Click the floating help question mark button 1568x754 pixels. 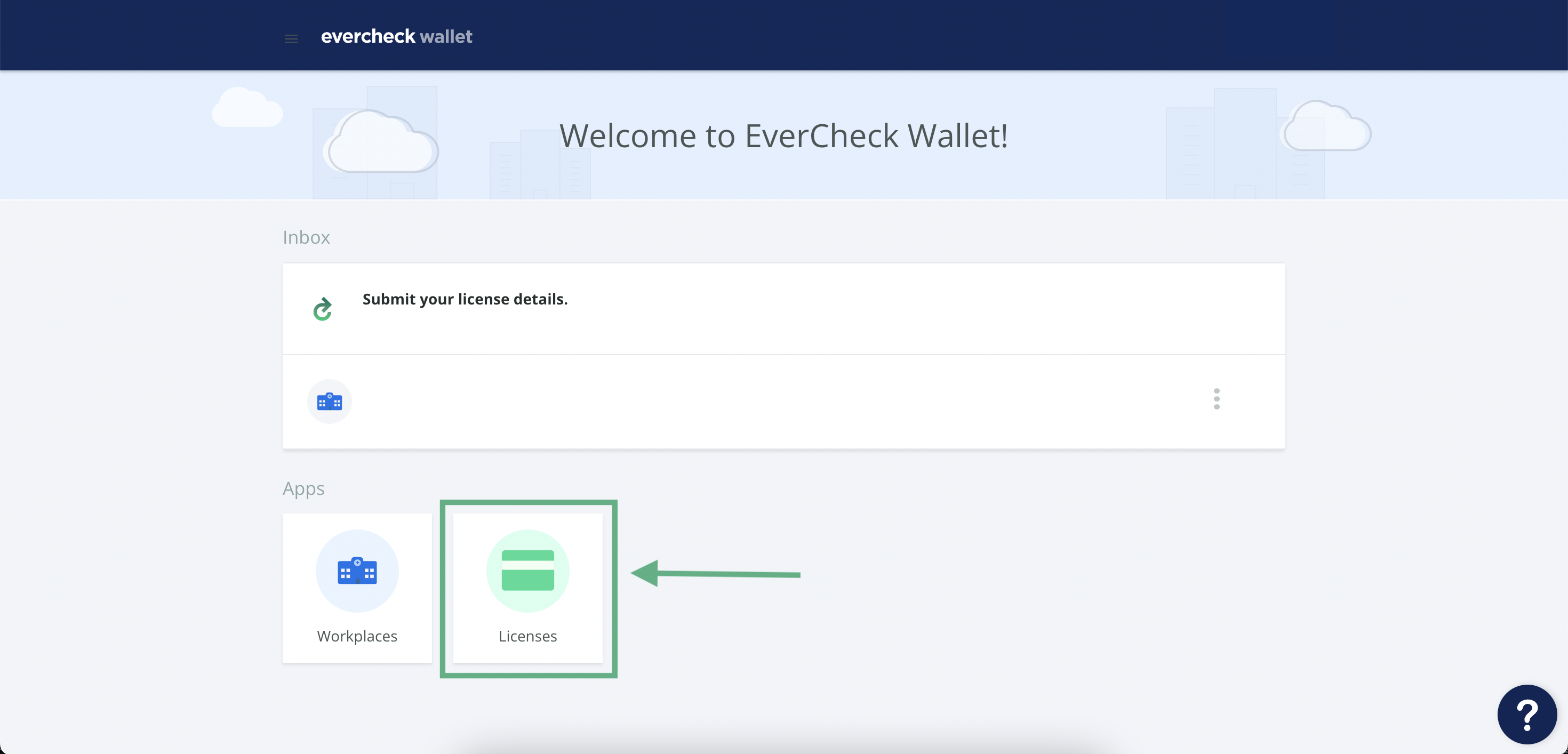[x=1526, y=715]
